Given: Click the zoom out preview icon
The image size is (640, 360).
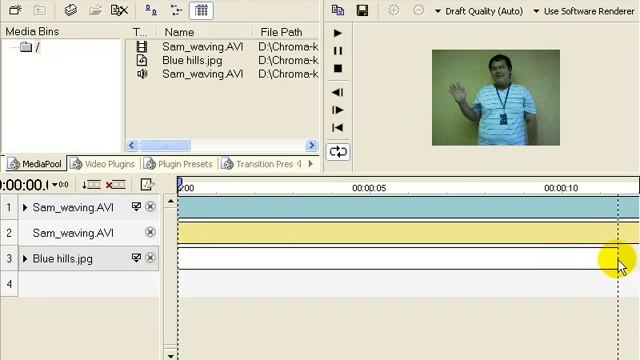Looking at the screenshot, I should 418,10.
